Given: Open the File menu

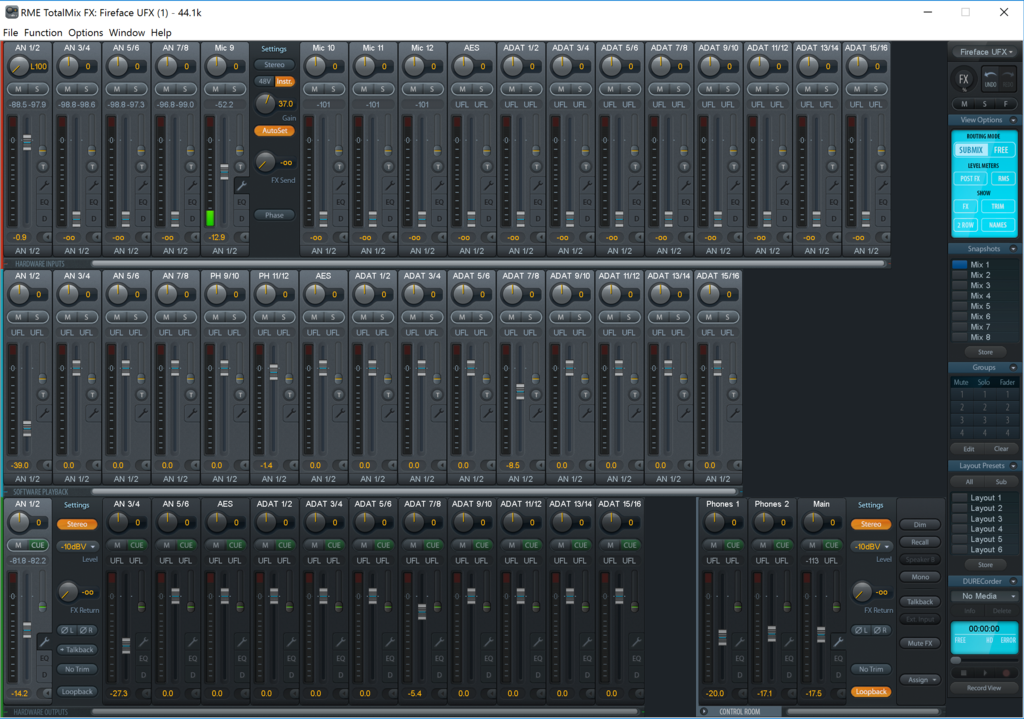Looking at the screenshot, I should [10, 32].
